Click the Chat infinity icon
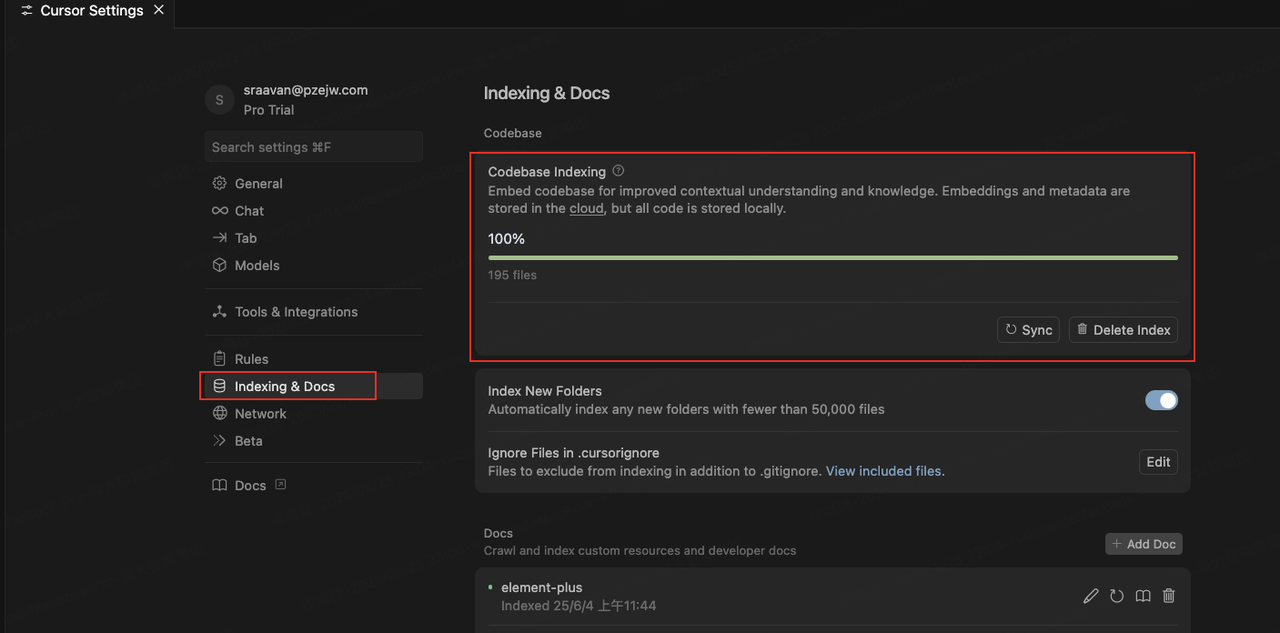 (219, 211)
